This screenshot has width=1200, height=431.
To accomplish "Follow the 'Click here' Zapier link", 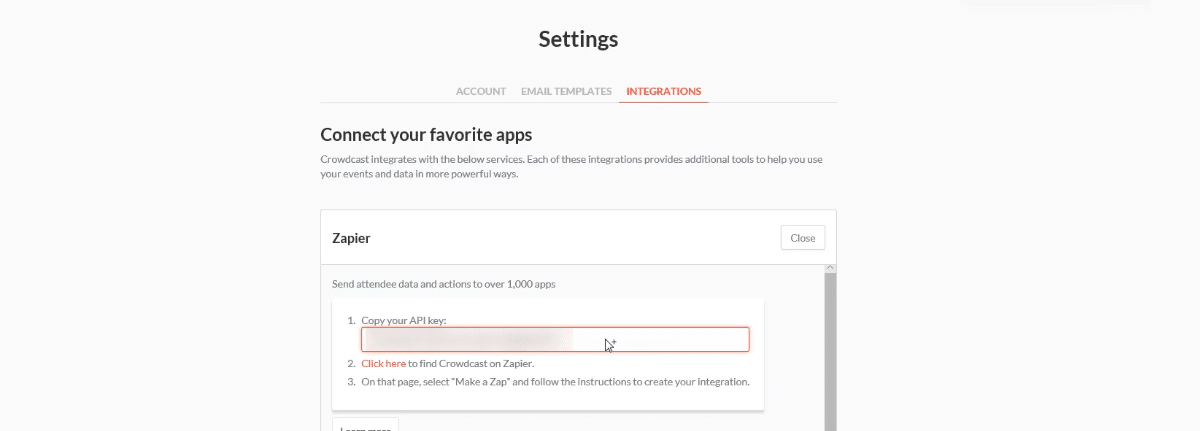I will click(x=384, y=364).
